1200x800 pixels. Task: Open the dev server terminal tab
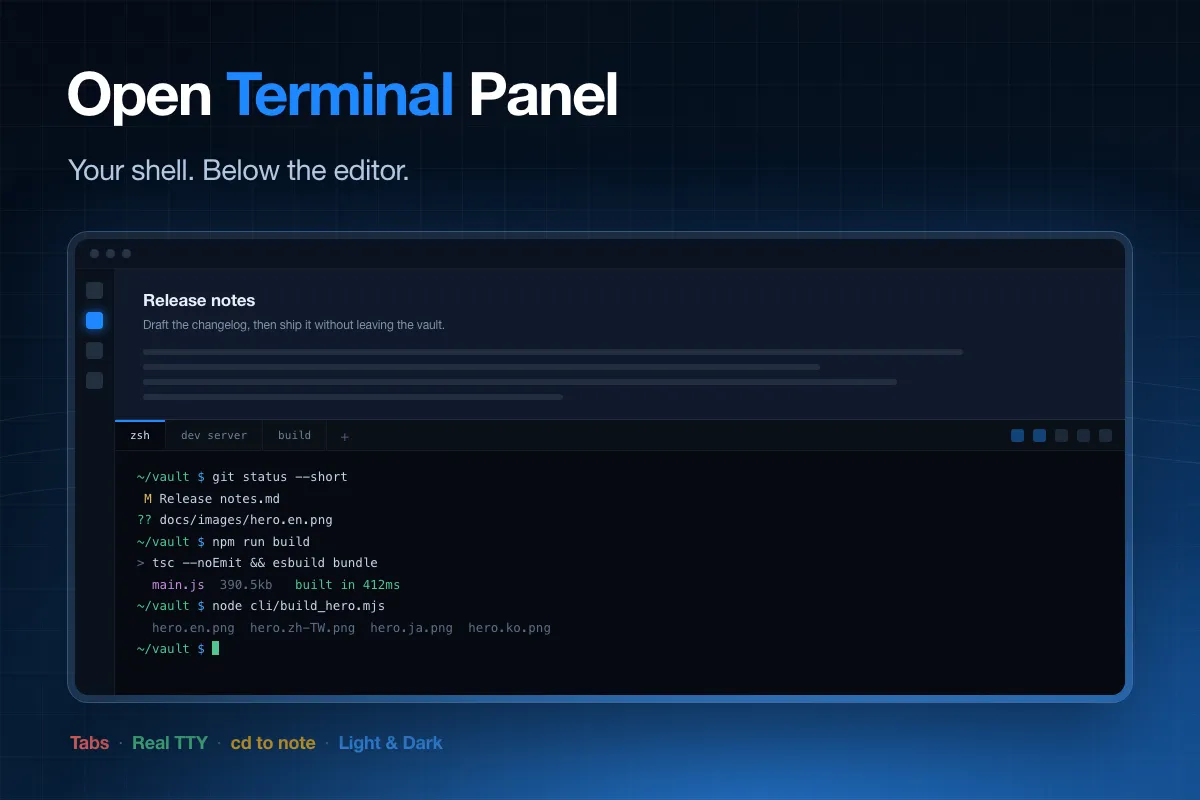(214, 436)
